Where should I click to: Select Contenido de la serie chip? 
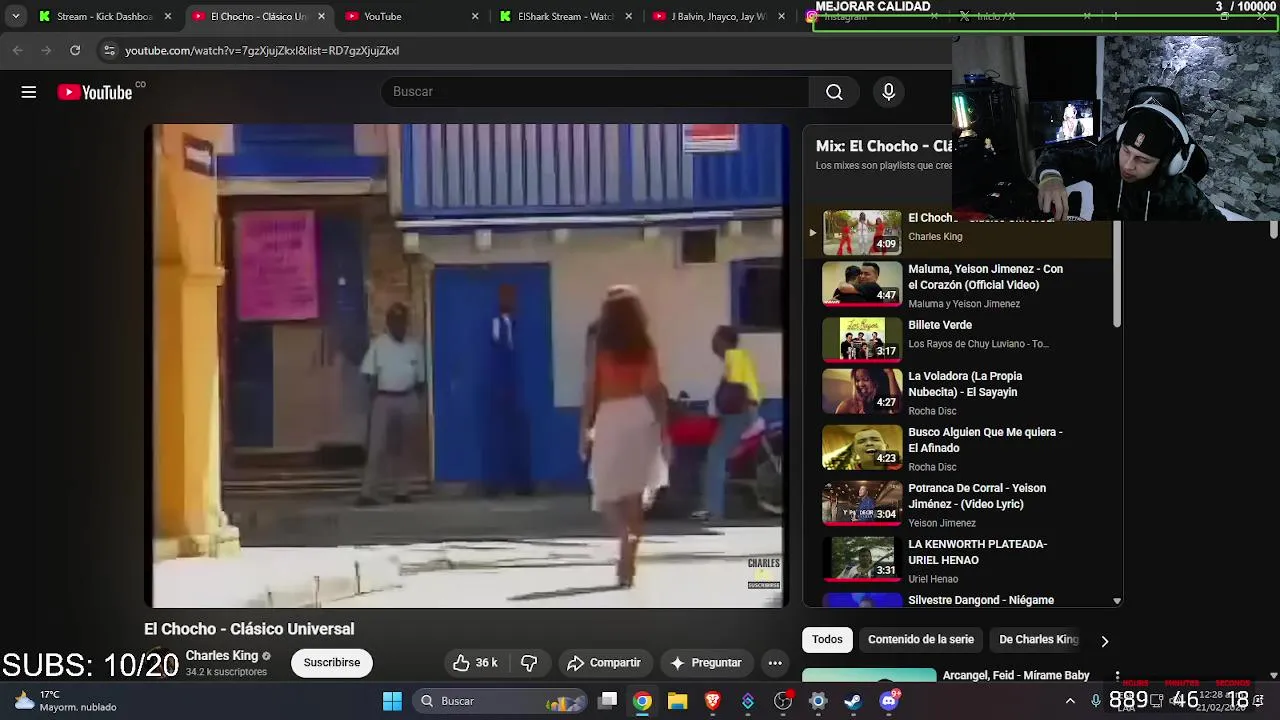click(921, 640)
